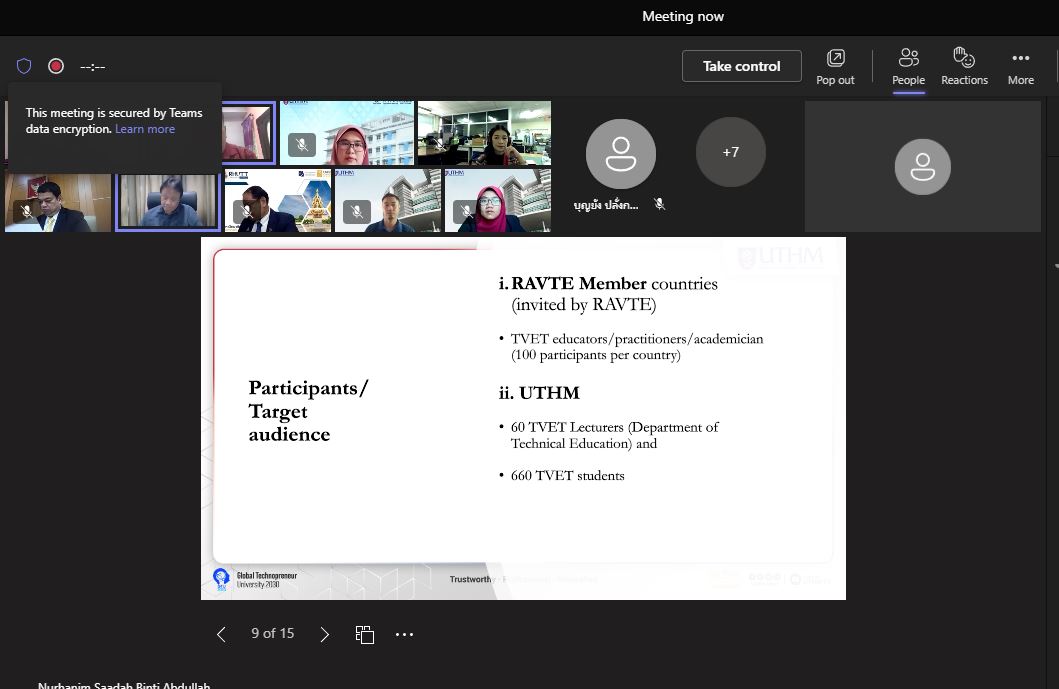This screenshot has height=689, width=1059.
Task: Open the People panel
Action: point(908,67)
